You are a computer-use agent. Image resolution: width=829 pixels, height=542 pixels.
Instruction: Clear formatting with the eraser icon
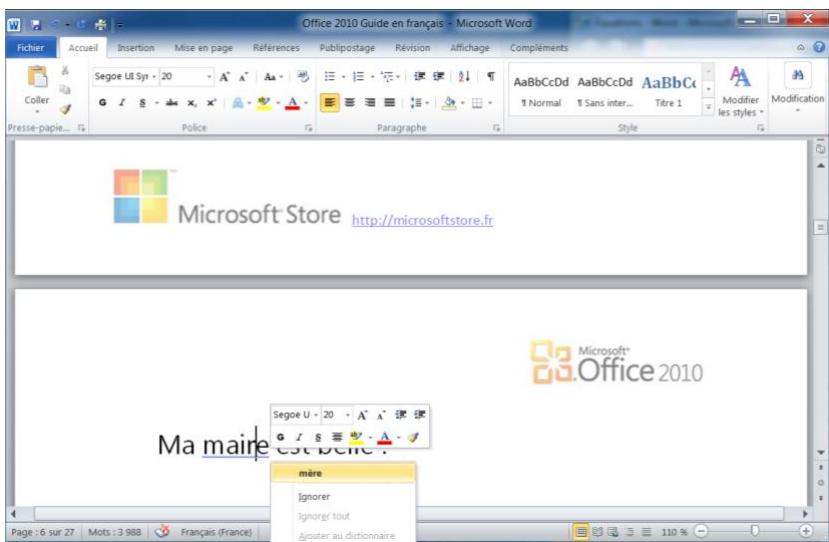303,77
